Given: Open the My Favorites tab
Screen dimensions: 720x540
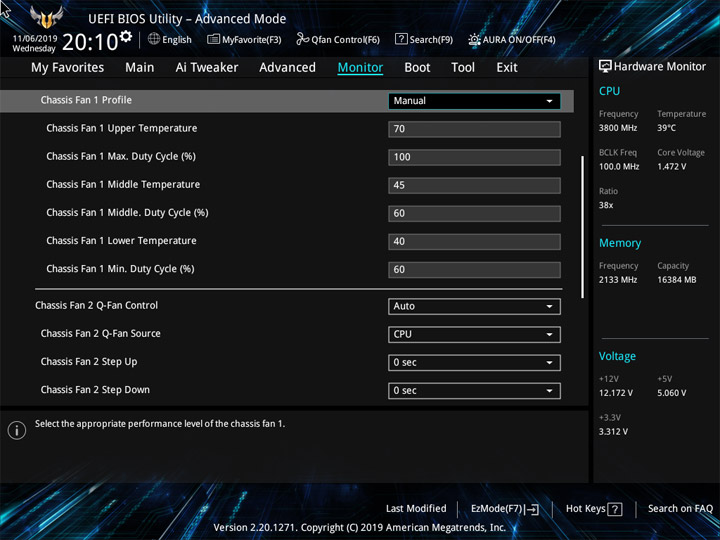Looking at the screenshot, I should (x=68, y=68).
